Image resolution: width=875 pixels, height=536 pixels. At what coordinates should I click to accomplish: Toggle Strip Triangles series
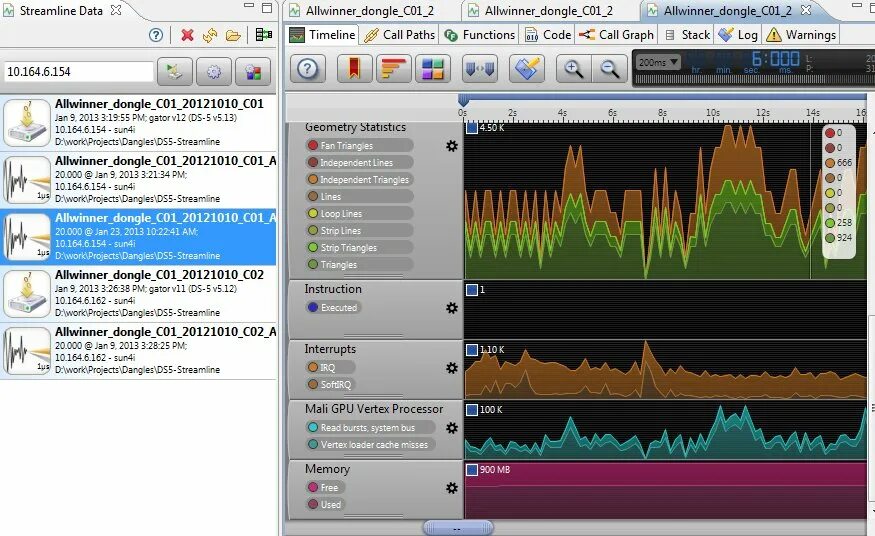[x=359, y=248]
